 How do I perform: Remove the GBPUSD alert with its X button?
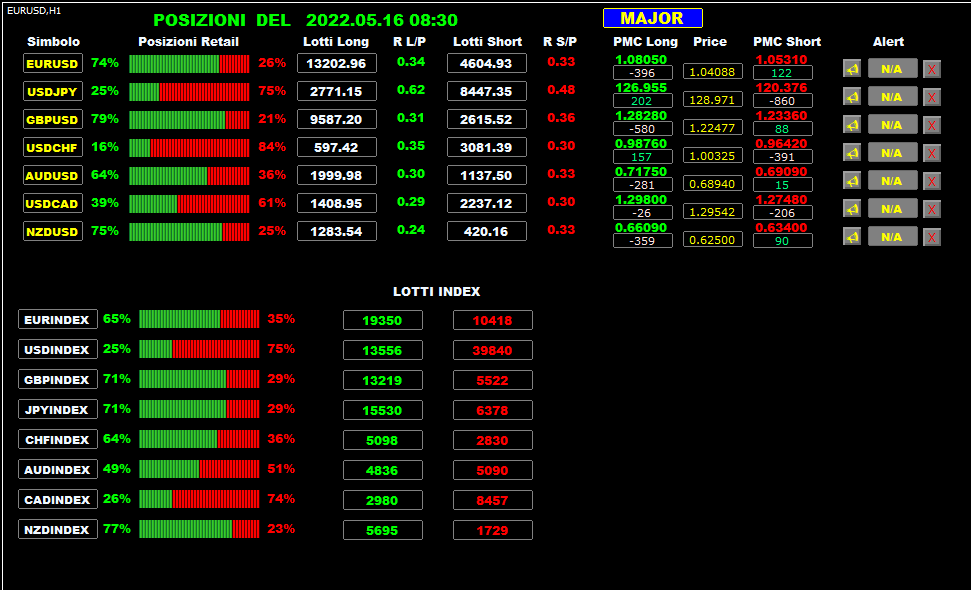(x=932, y=125)
